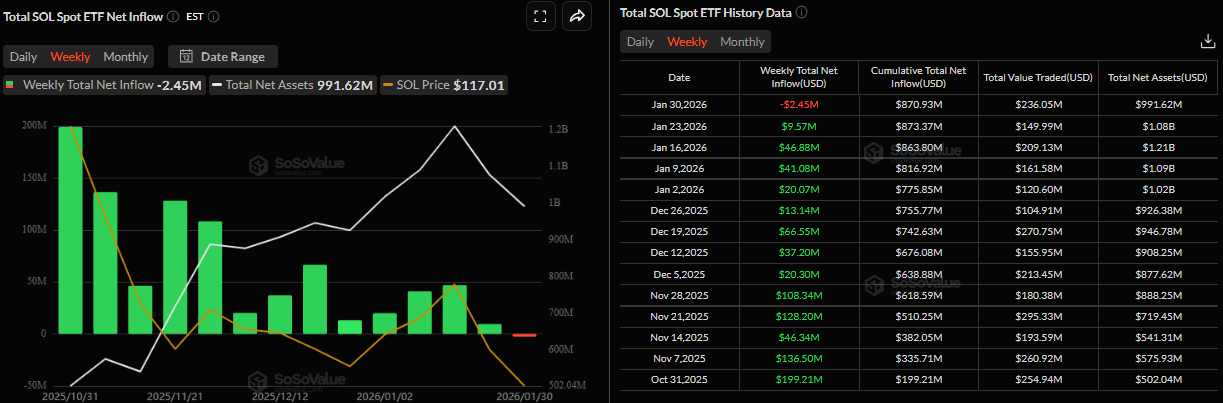Viewport: 1223px width, 403px height.
Task: Click the Total Value Traded(USD) column header
Action: tap(1038, 77)
